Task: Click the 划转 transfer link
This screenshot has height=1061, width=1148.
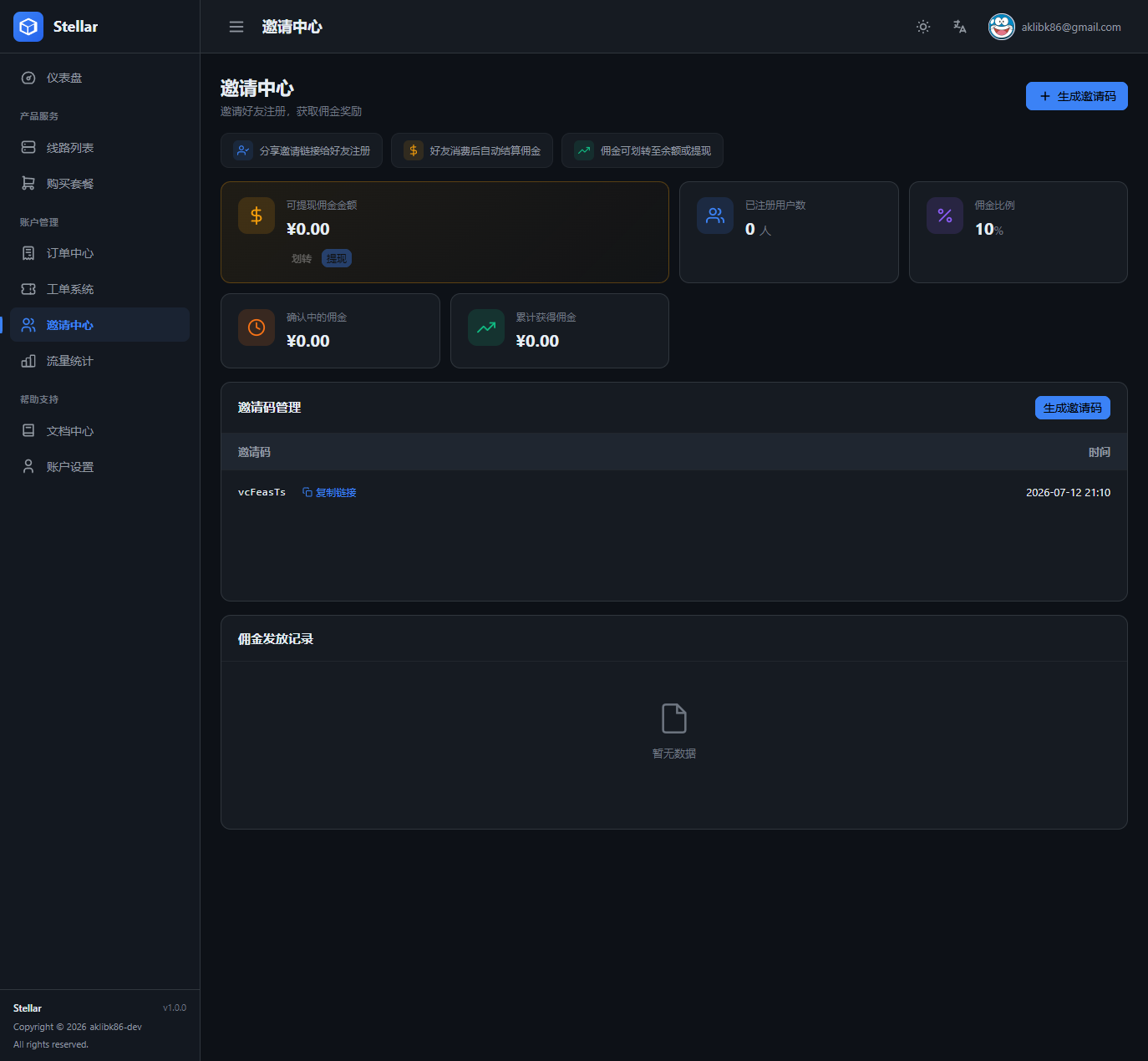Action: tap(302, 259)
